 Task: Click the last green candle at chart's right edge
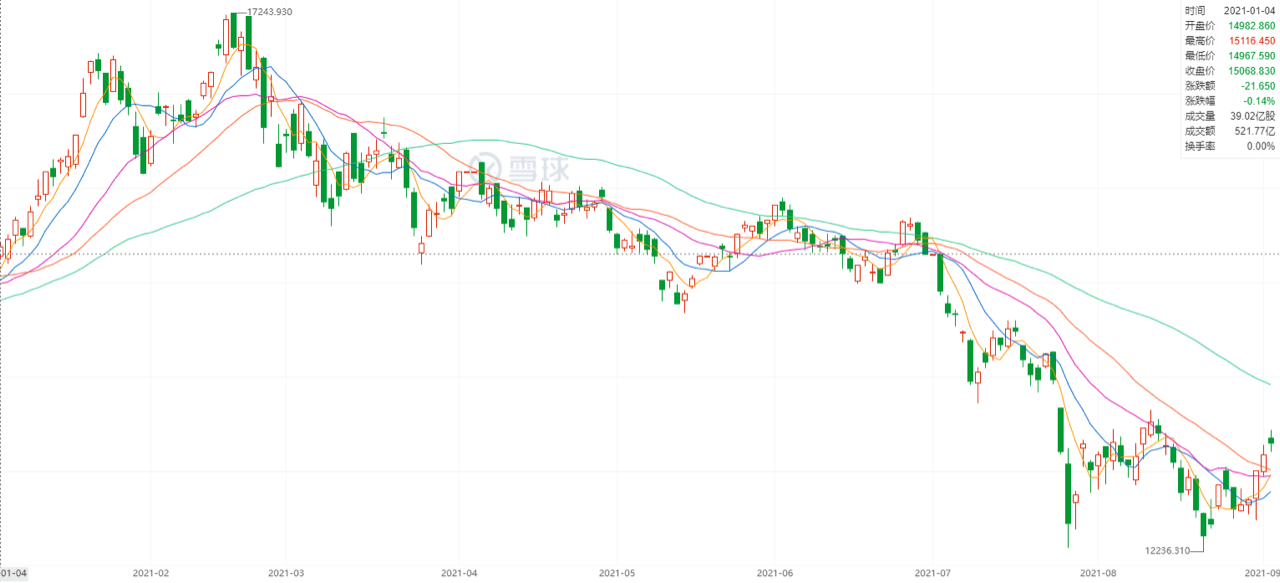(1271, 438)
